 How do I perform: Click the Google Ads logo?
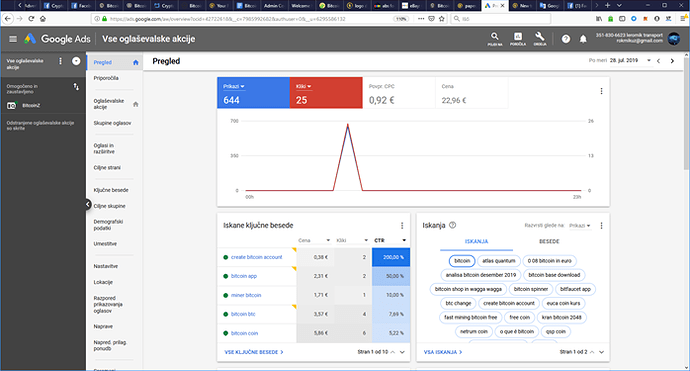[57, 39]
